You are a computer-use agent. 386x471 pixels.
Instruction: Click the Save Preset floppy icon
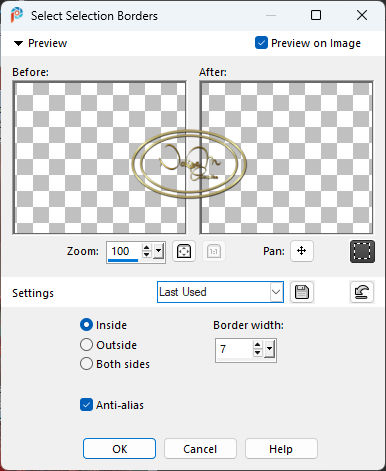coord(302,292)
